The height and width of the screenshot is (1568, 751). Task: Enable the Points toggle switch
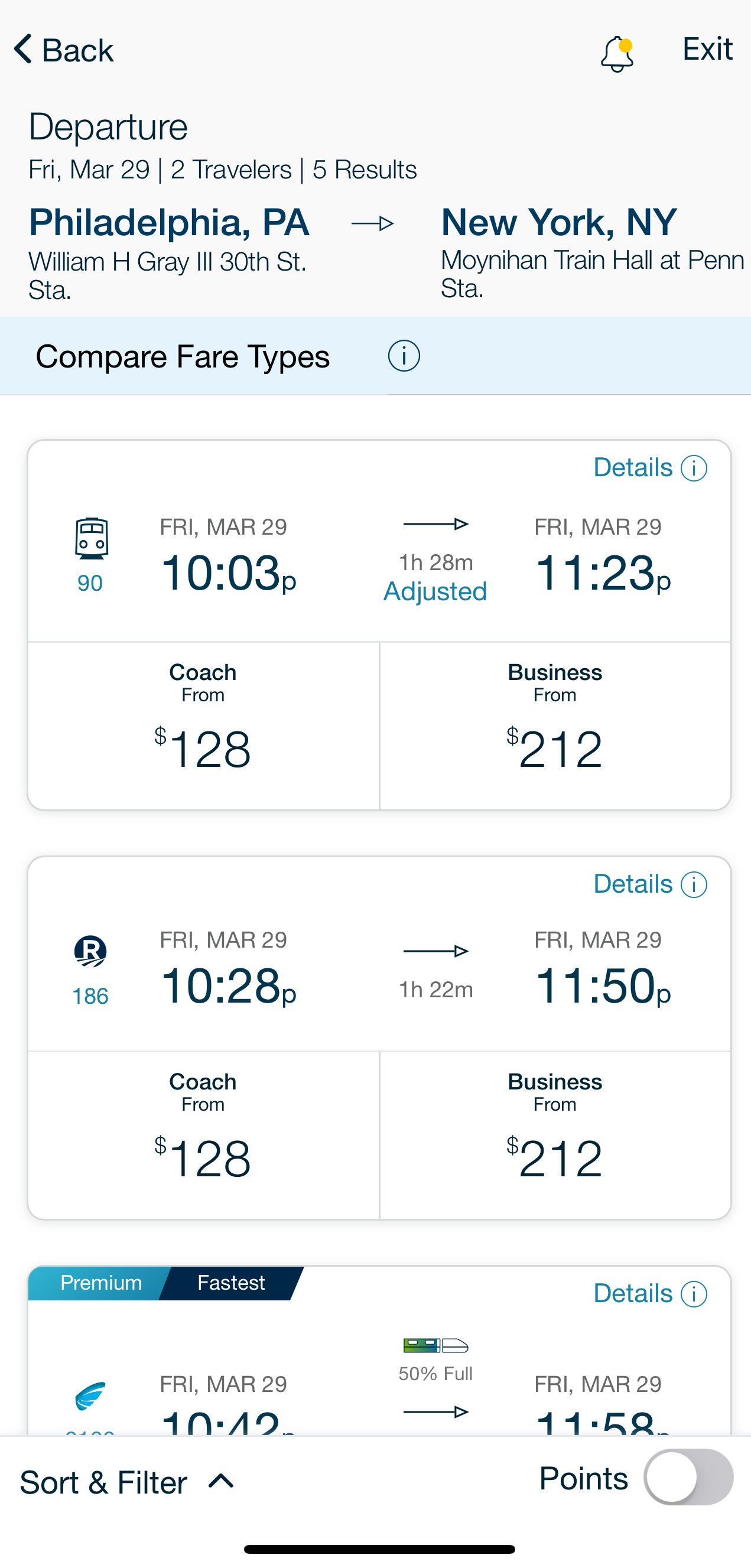point(688,1477)
